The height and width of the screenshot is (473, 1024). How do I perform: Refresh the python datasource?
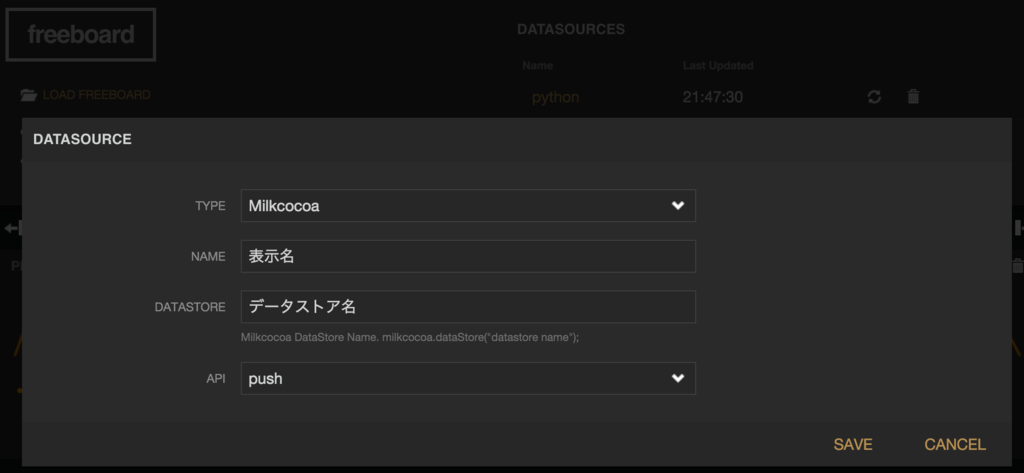[874, 97]
